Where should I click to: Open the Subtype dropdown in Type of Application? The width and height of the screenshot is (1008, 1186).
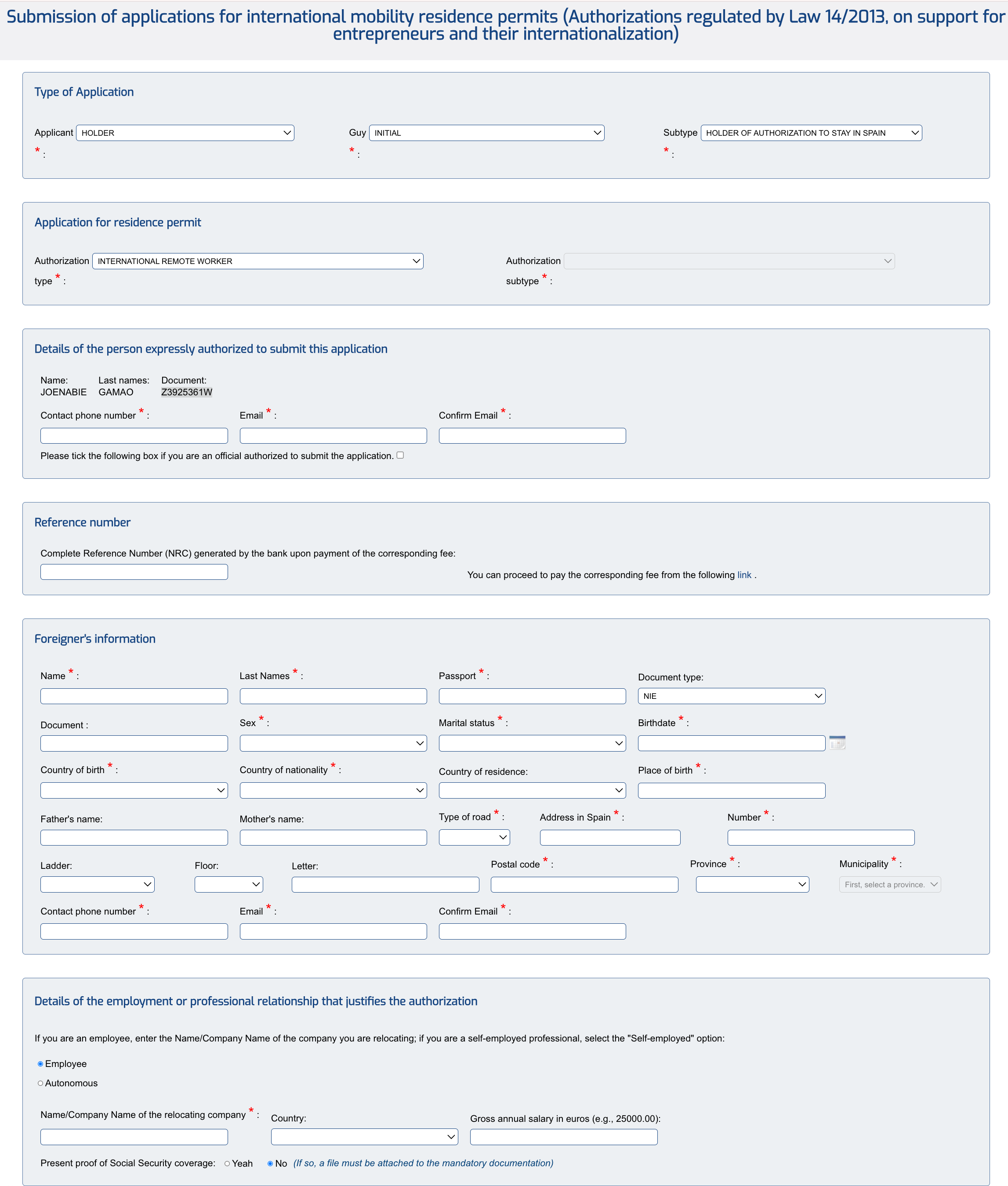[x=811, y=133]
